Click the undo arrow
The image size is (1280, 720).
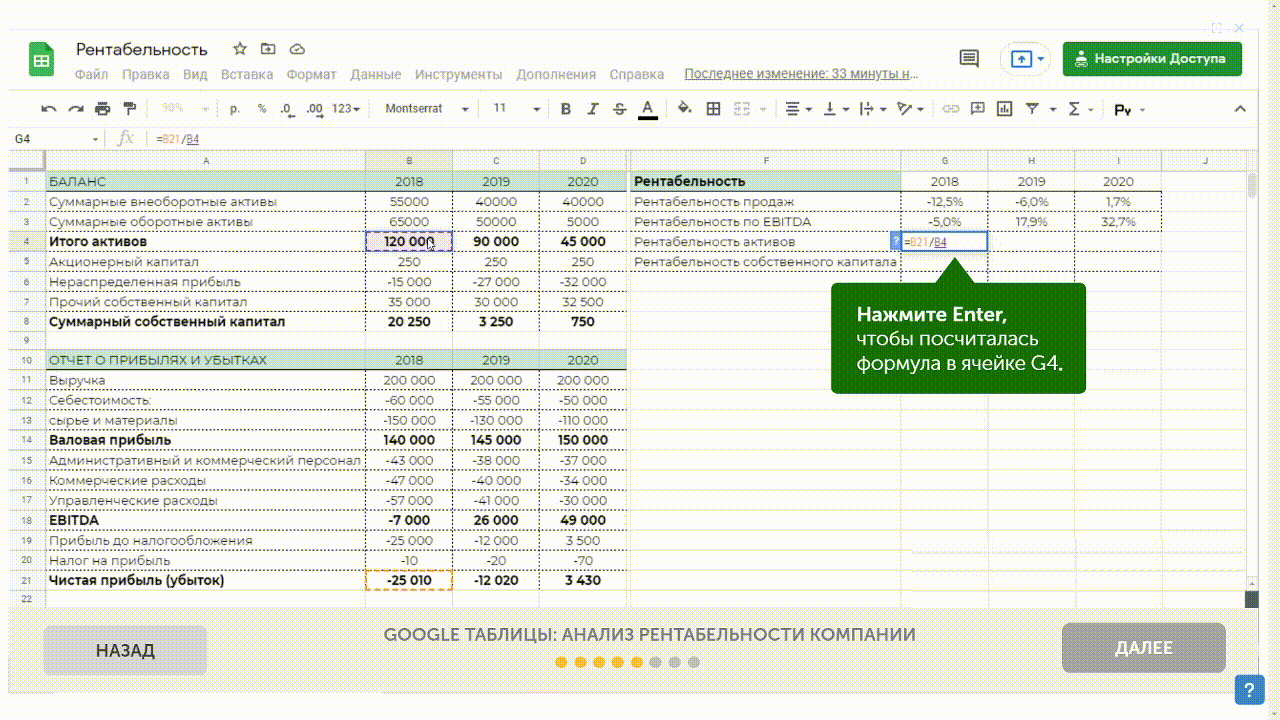[x=49, y=109]
